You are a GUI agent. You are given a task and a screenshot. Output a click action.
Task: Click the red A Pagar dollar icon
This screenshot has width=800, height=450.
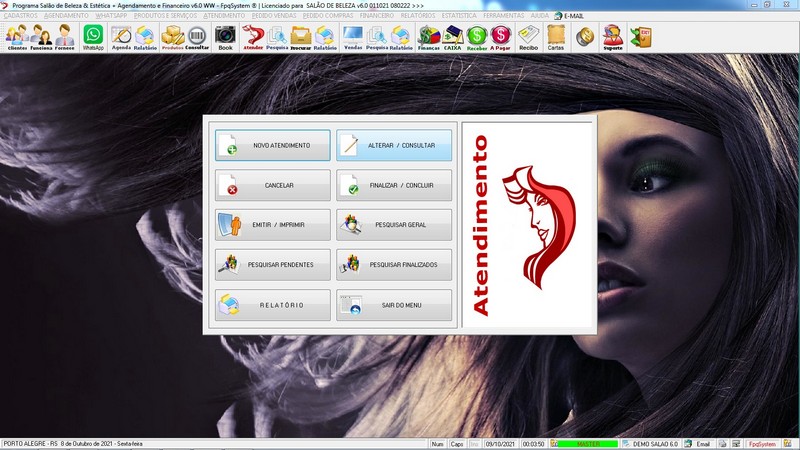click(x=501, y=37)
